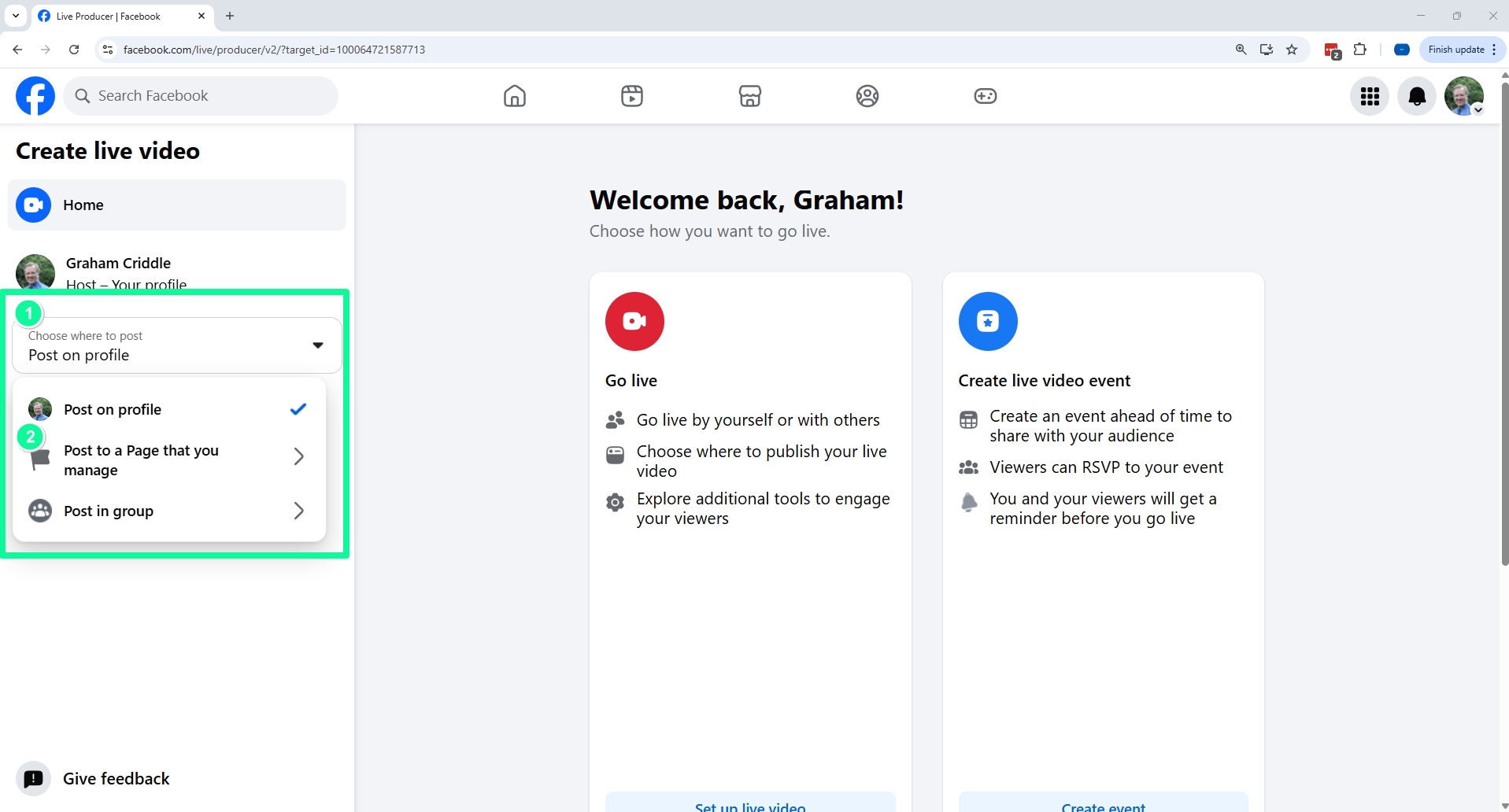Close the Live Producer tab
This screenshot has width=1509, height=812.
(x=202, y=16)
